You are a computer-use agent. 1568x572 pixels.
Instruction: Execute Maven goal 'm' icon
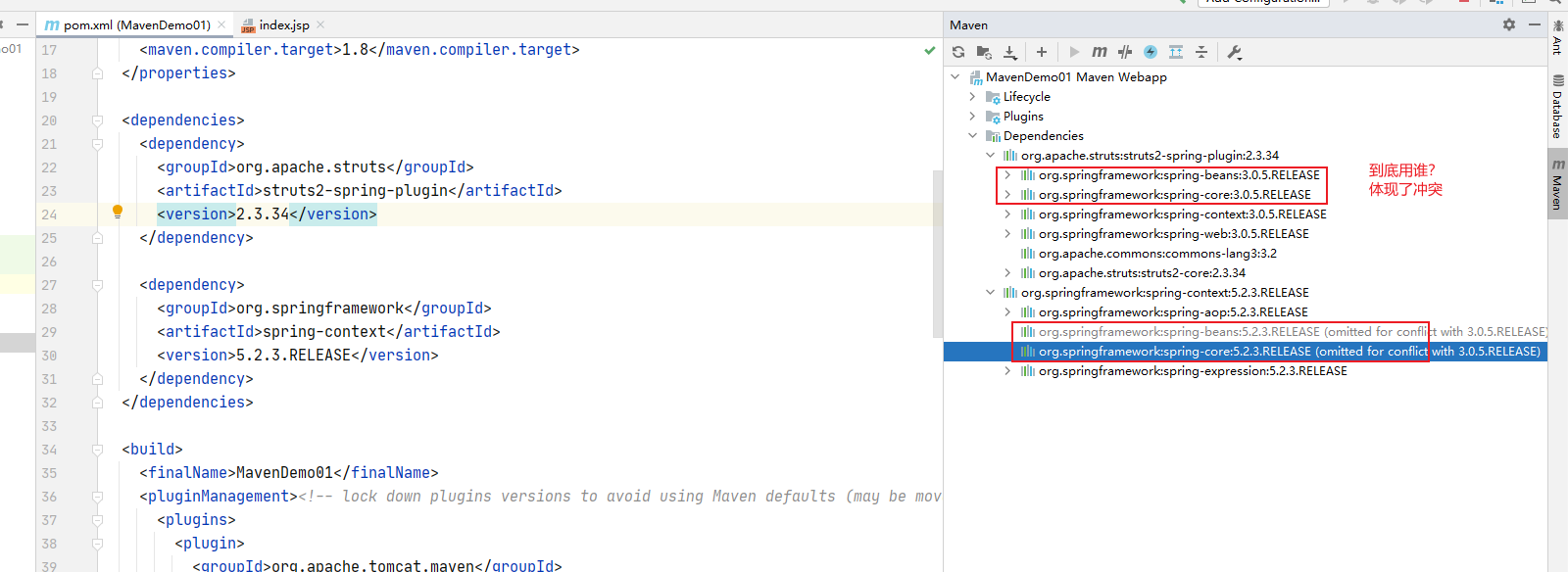[x=1100, y=52]
